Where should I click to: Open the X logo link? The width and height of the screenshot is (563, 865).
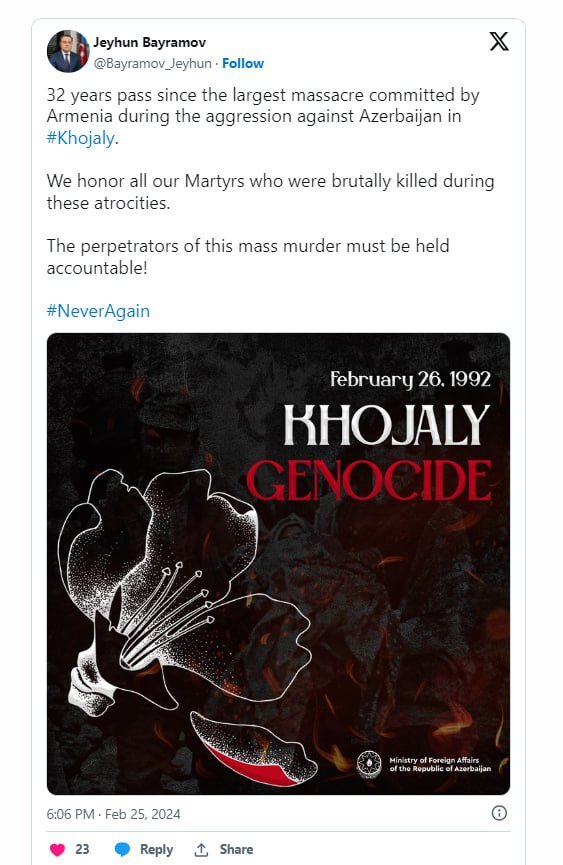pyautogui.click(x=499, y=41)
